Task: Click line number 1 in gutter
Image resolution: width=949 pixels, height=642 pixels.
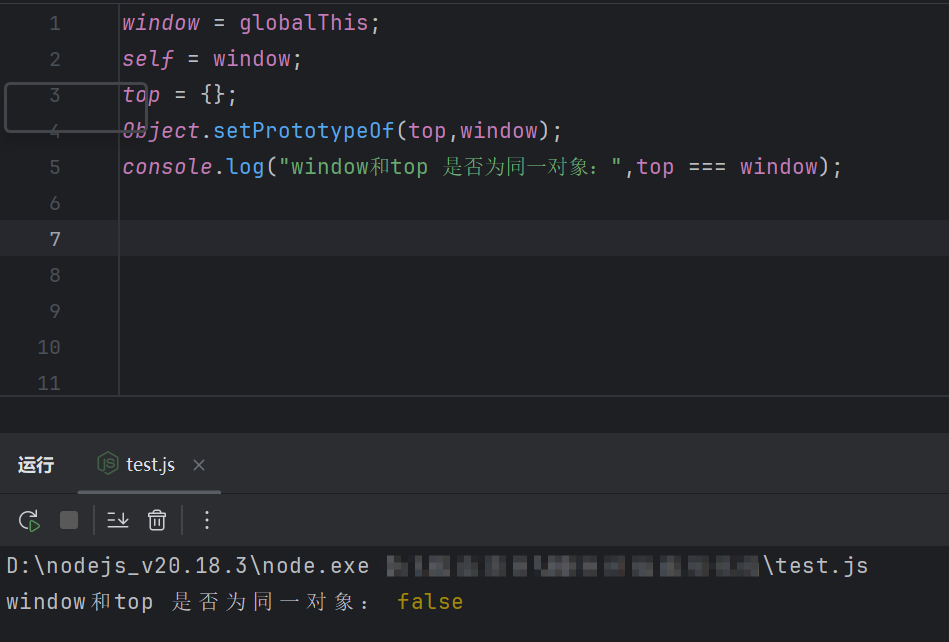Action: coord(54,23)
